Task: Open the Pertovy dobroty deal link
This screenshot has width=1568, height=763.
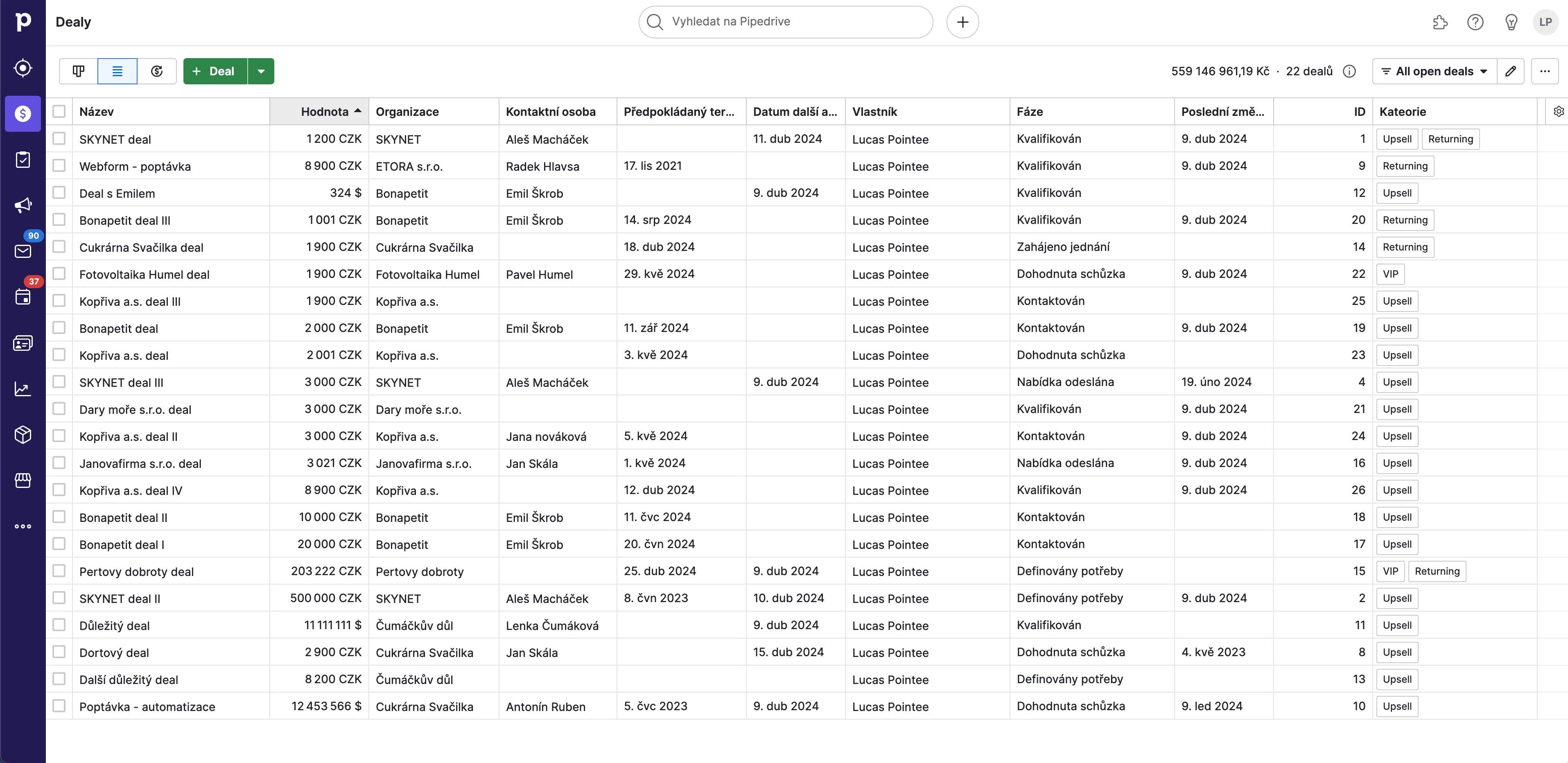Action: [x=136, y=571]
